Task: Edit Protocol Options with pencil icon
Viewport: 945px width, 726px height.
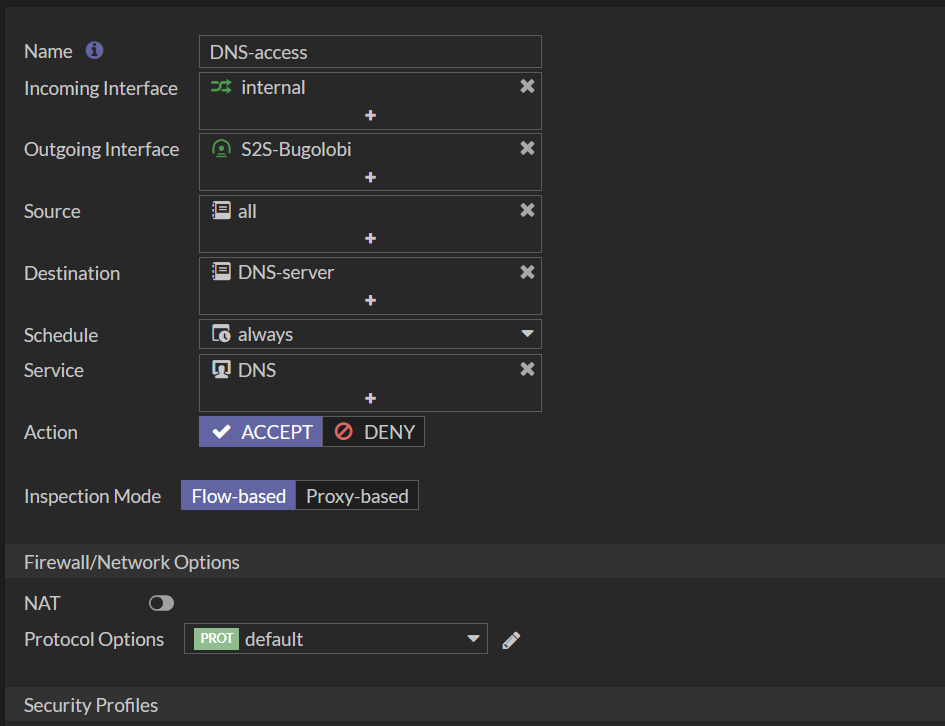Action: (x=511, y=640)
